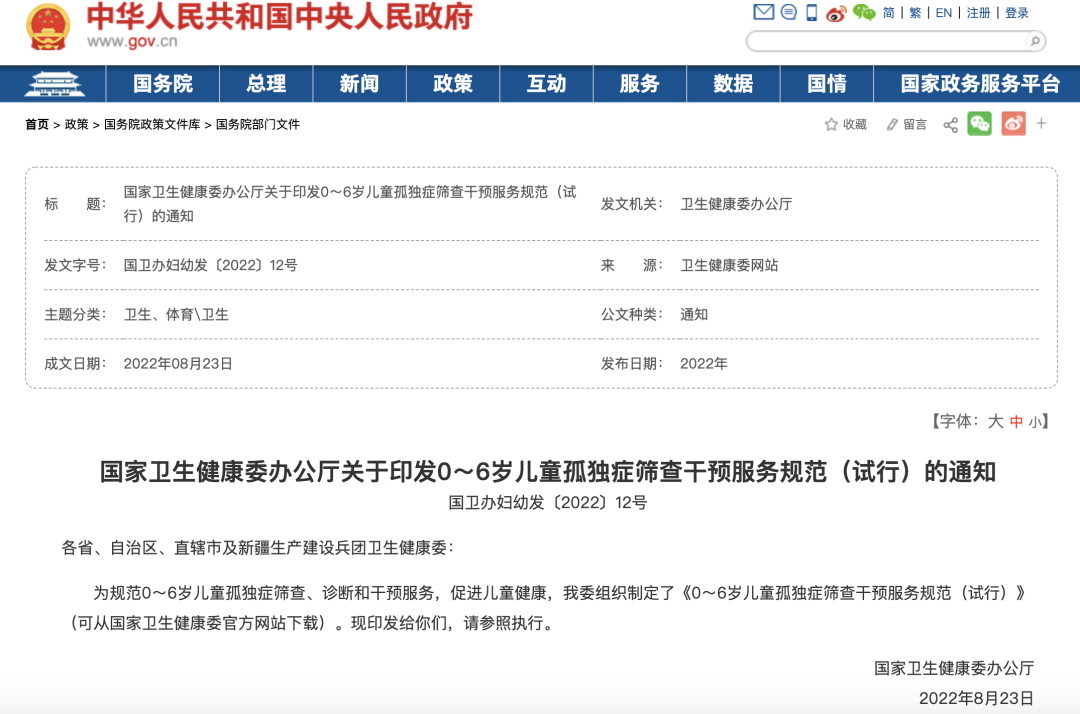Click the comment bubble icon in the header
This screenshot has height=714, width=1080.
788,12
